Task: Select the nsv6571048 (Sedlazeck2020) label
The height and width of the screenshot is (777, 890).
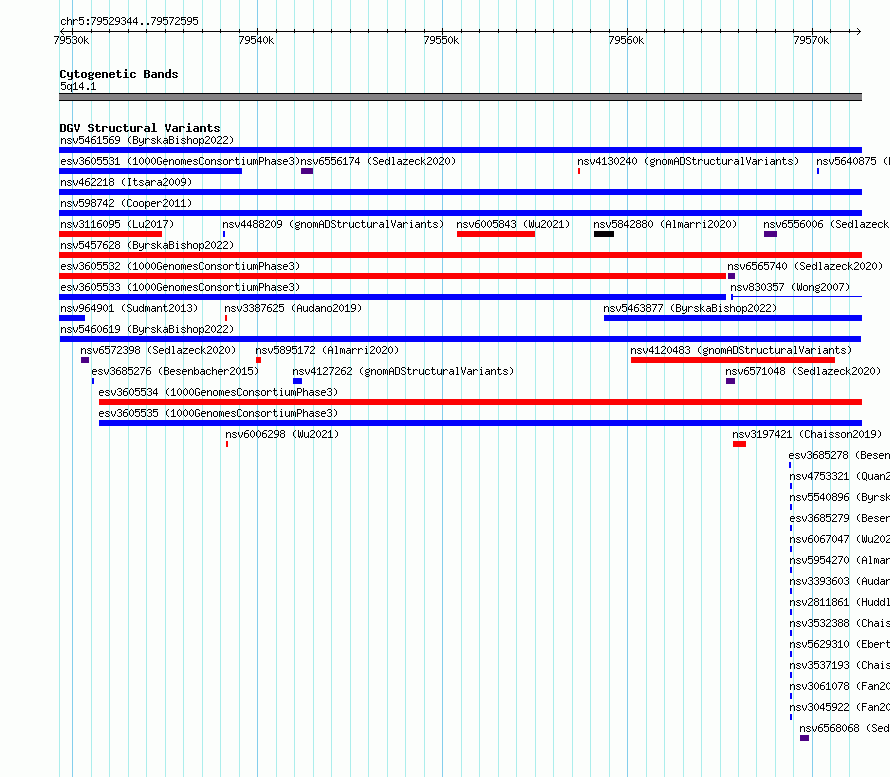Action: 803,371
